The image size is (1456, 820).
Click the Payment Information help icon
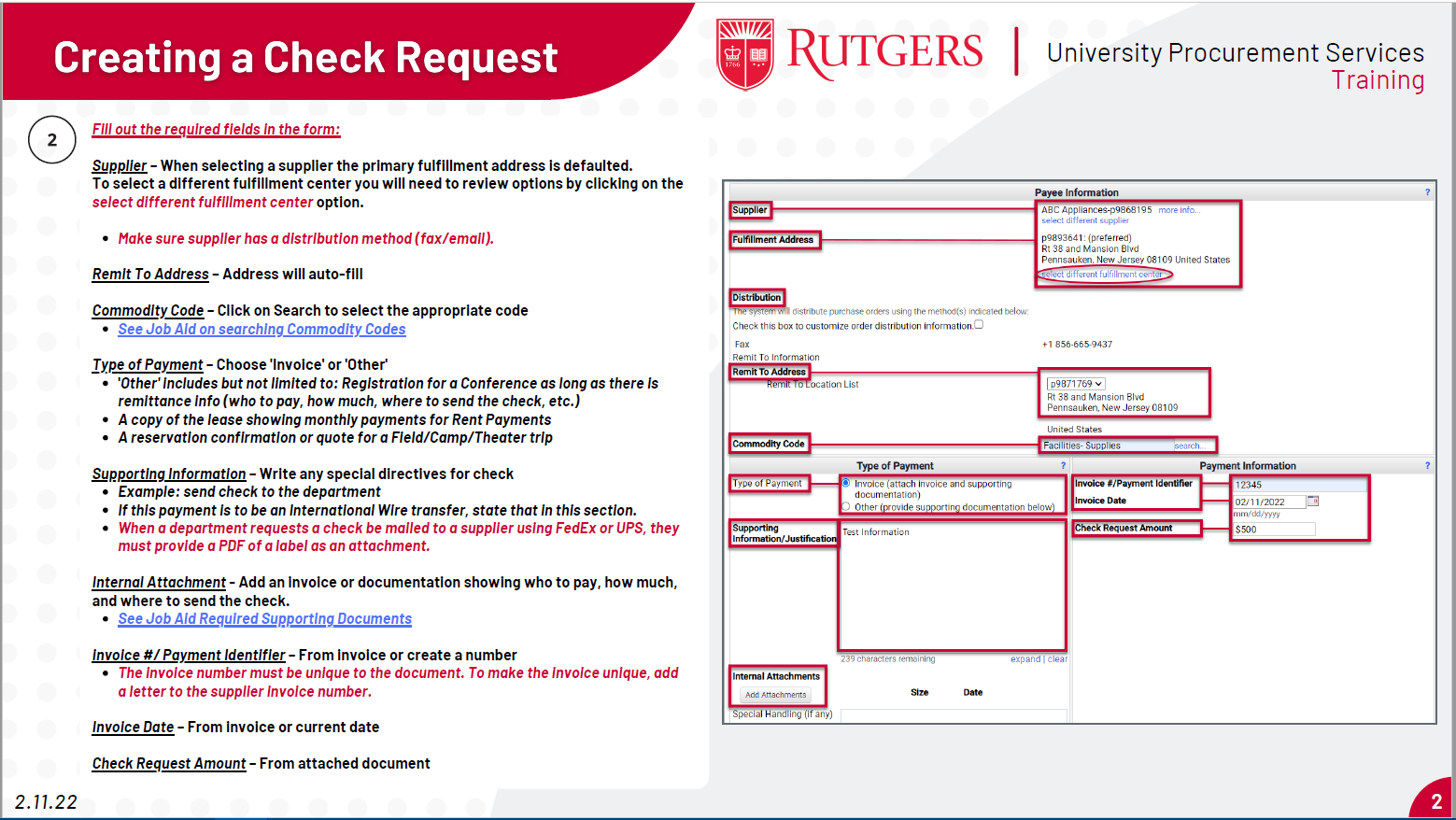pos(1426,465)
